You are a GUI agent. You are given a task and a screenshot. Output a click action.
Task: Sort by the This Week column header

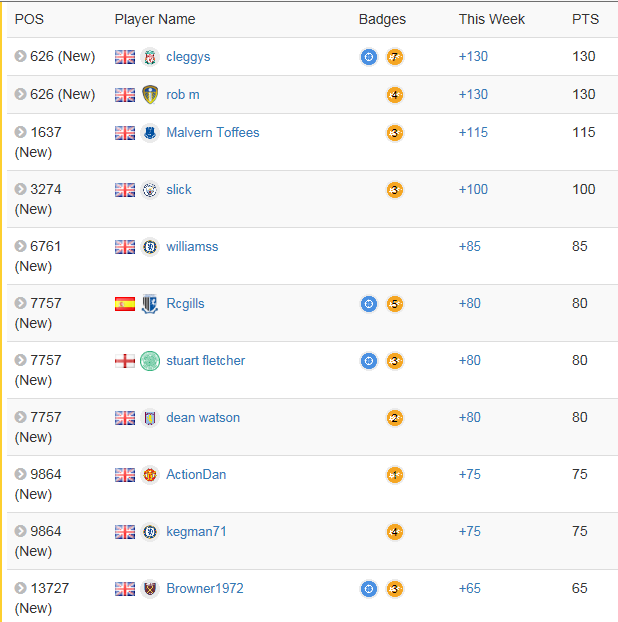click(491, 19)
